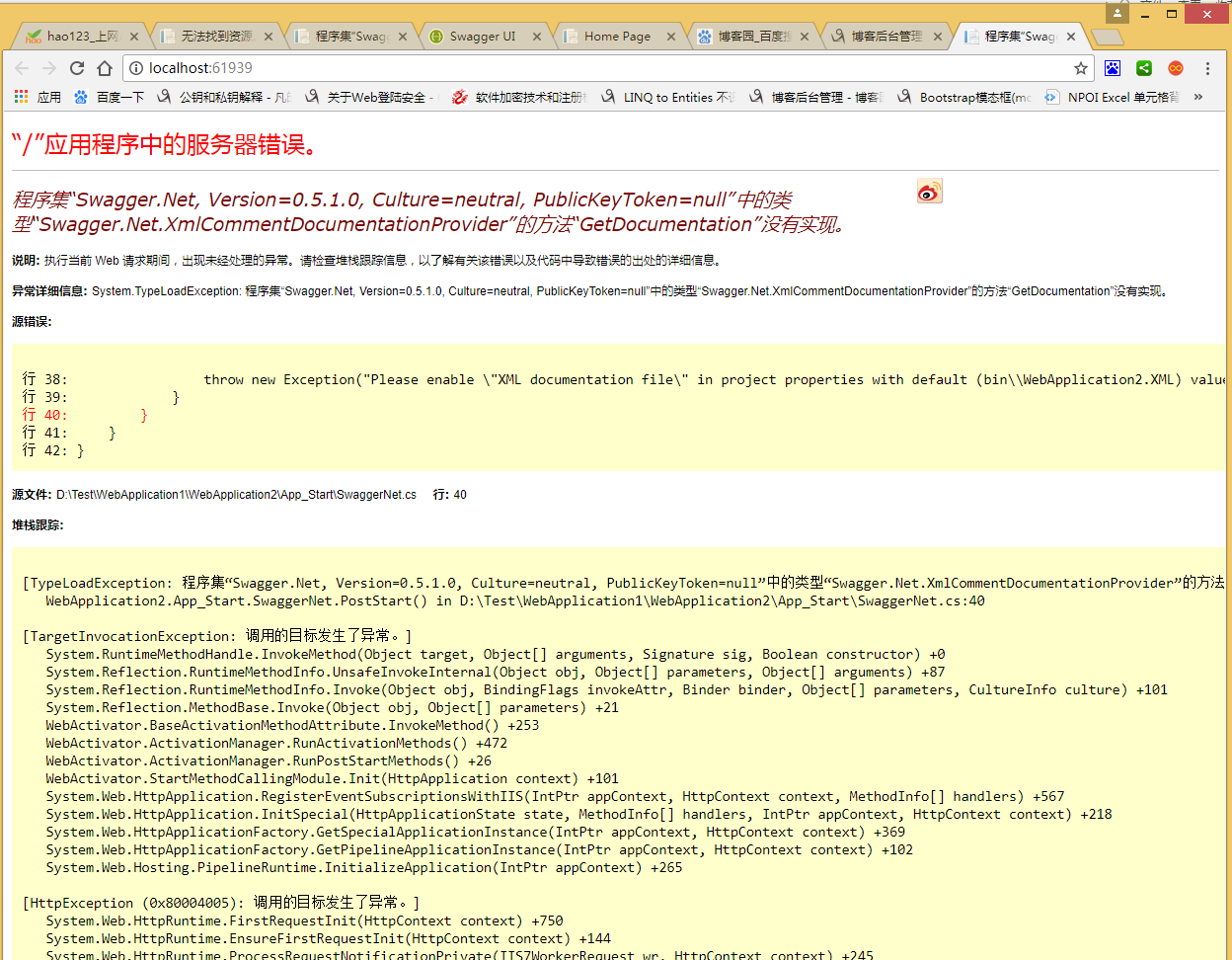This screenshot has height=960, width=1232.
Task: Click source line 行 38 throw new Exception
Action: coord(622,379)
